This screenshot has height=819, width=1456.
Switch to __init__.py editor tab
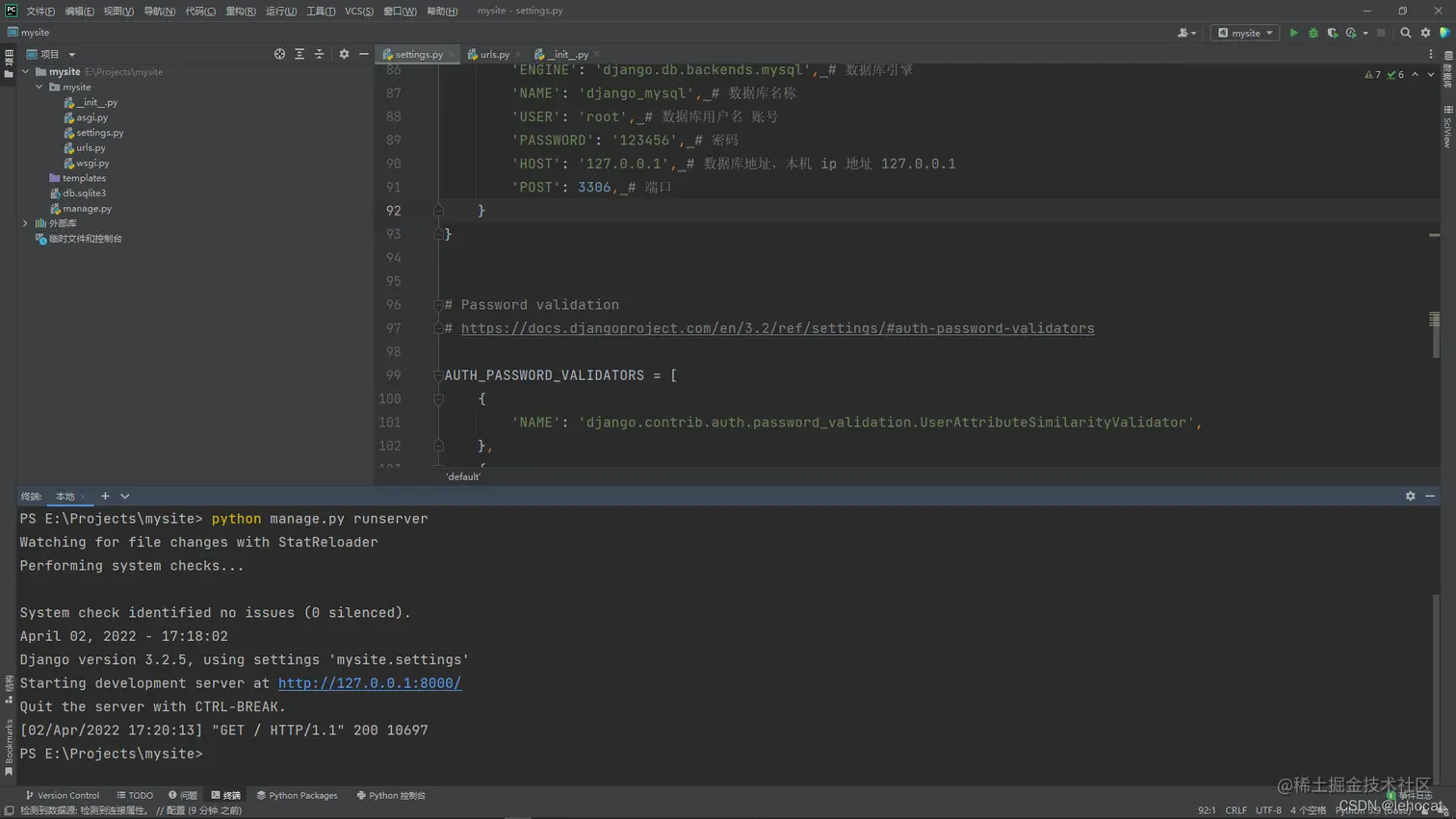coord(567,55)
